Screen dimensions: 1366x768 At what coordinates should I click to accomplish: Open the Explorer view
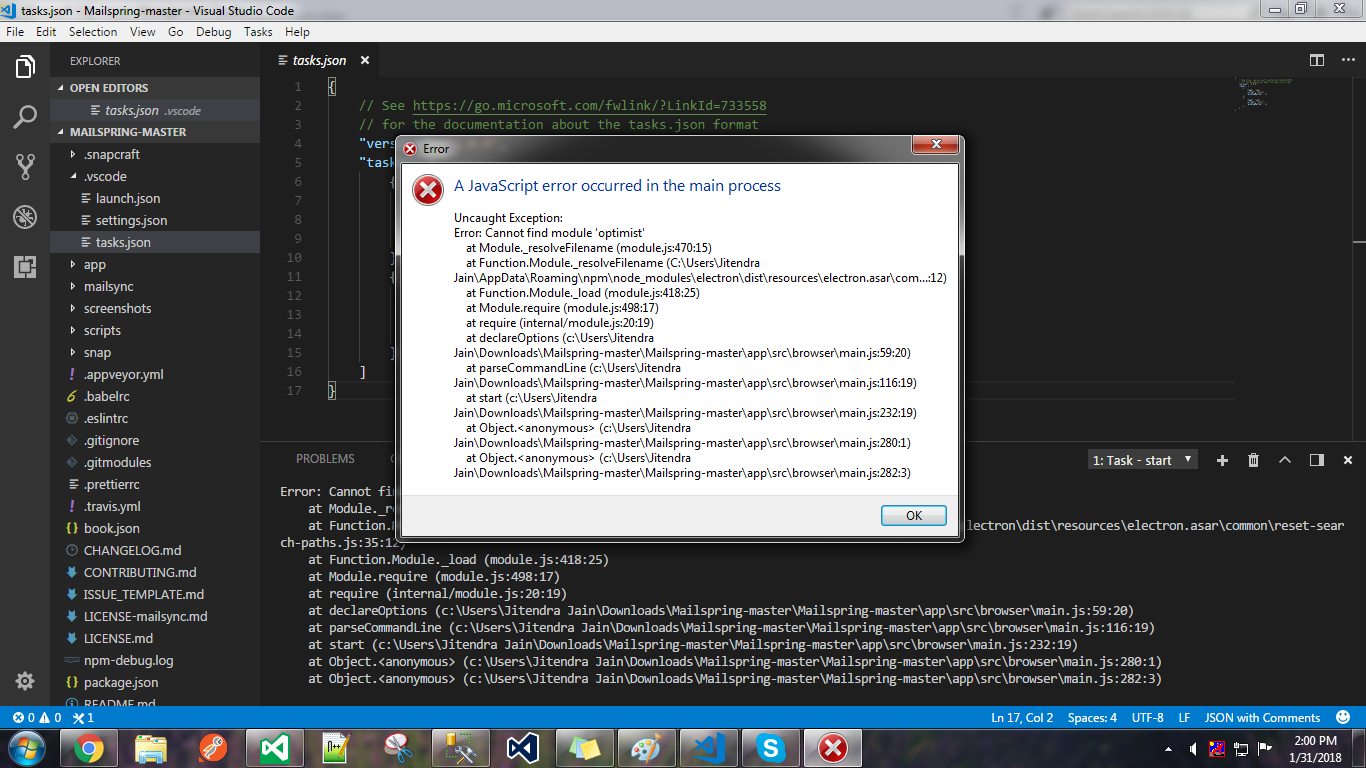(25, 67)
